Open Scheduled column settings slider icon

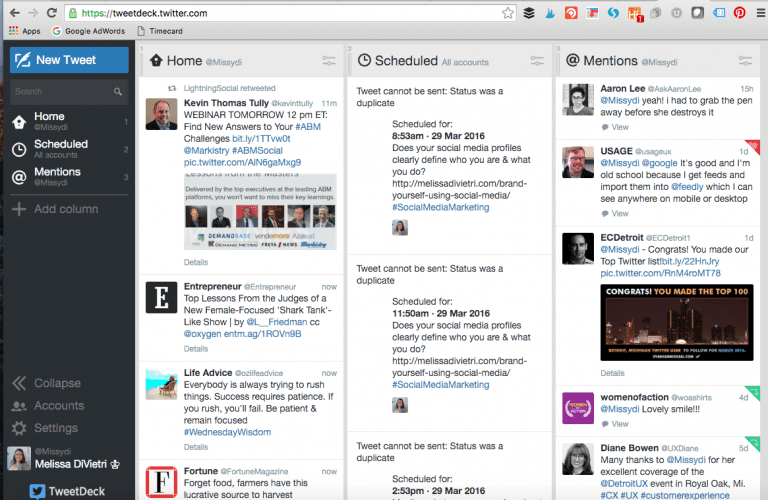537,61
